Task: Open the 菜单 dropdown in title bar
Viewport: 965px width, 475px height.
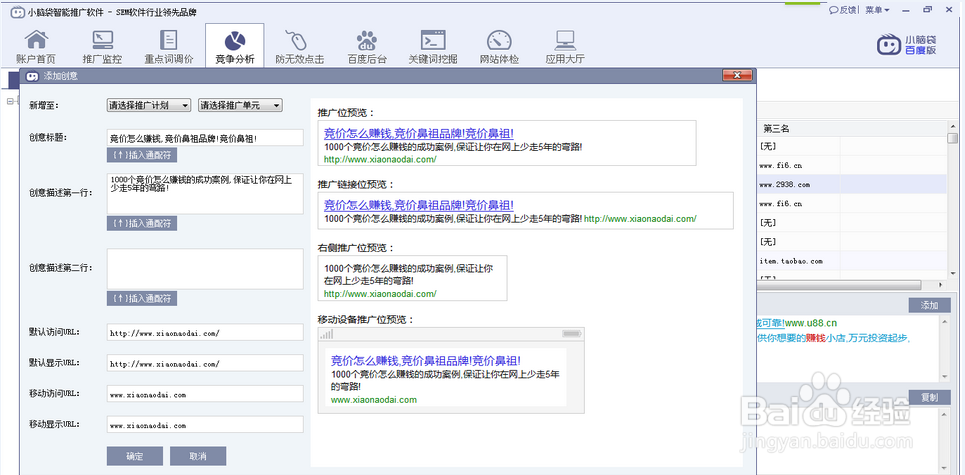Action: click(877, 10)
